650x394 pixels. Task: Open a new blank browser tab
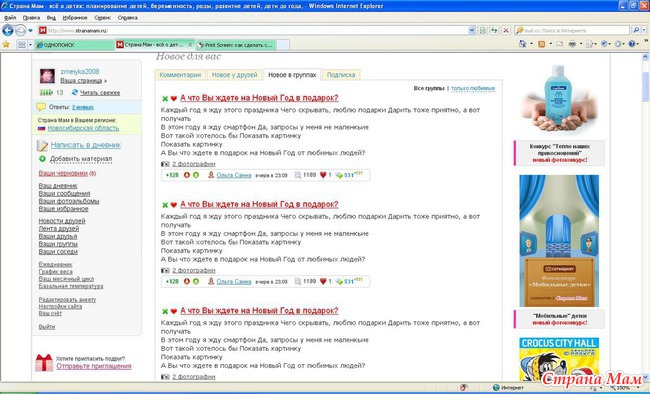point(283,45)
